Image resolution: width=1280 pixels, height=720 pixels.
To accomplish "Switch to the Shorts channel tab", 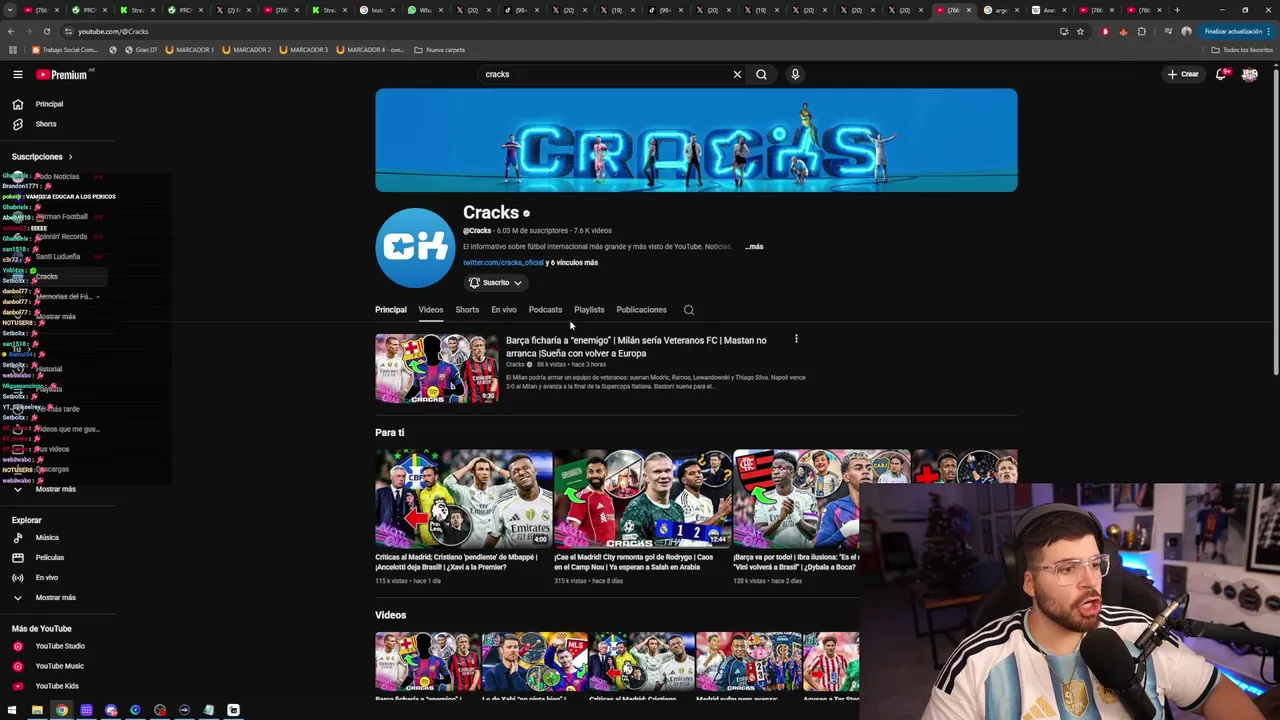I will [467, 310].
